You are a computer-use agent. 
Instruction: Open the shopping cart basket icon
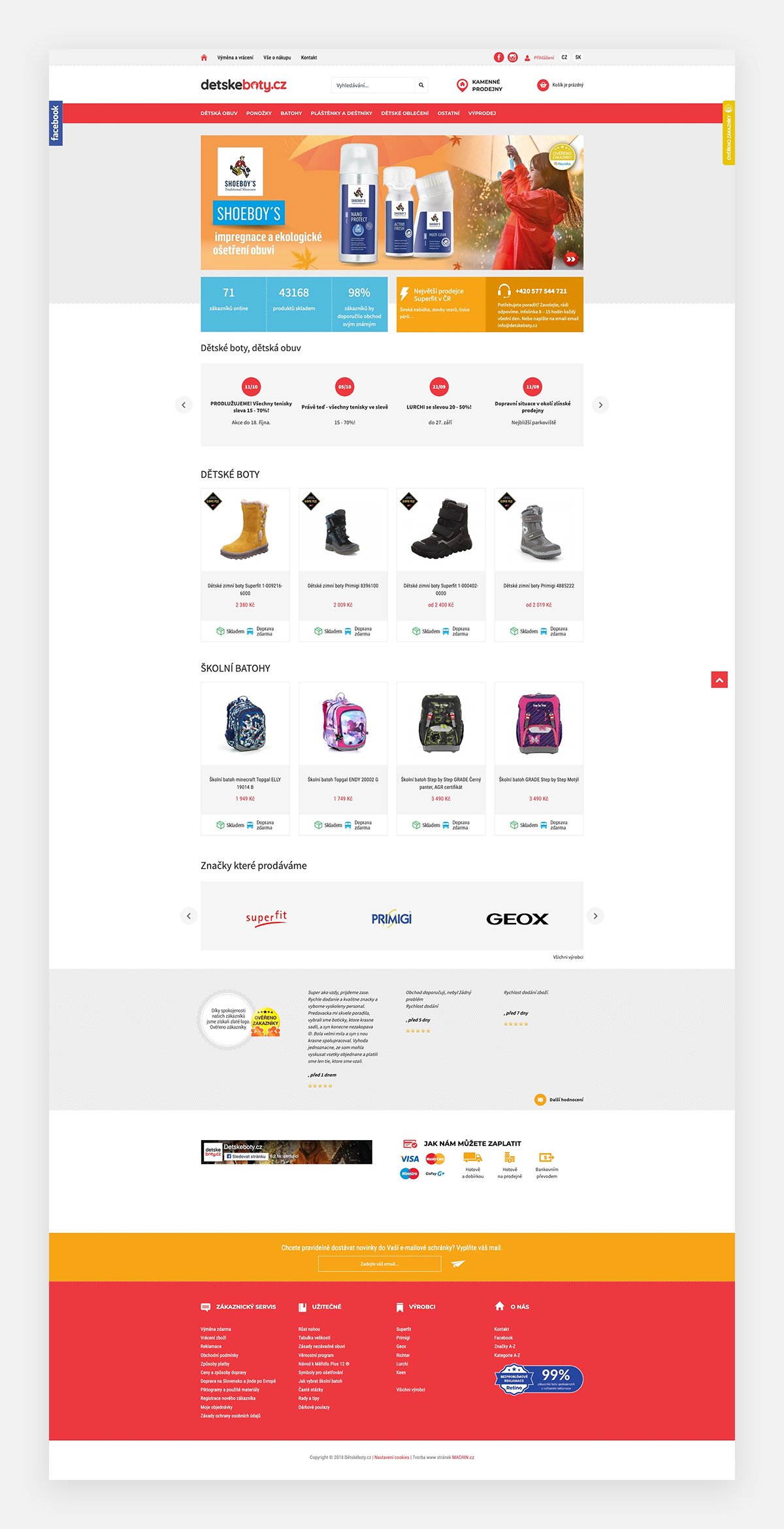[543, 85]
